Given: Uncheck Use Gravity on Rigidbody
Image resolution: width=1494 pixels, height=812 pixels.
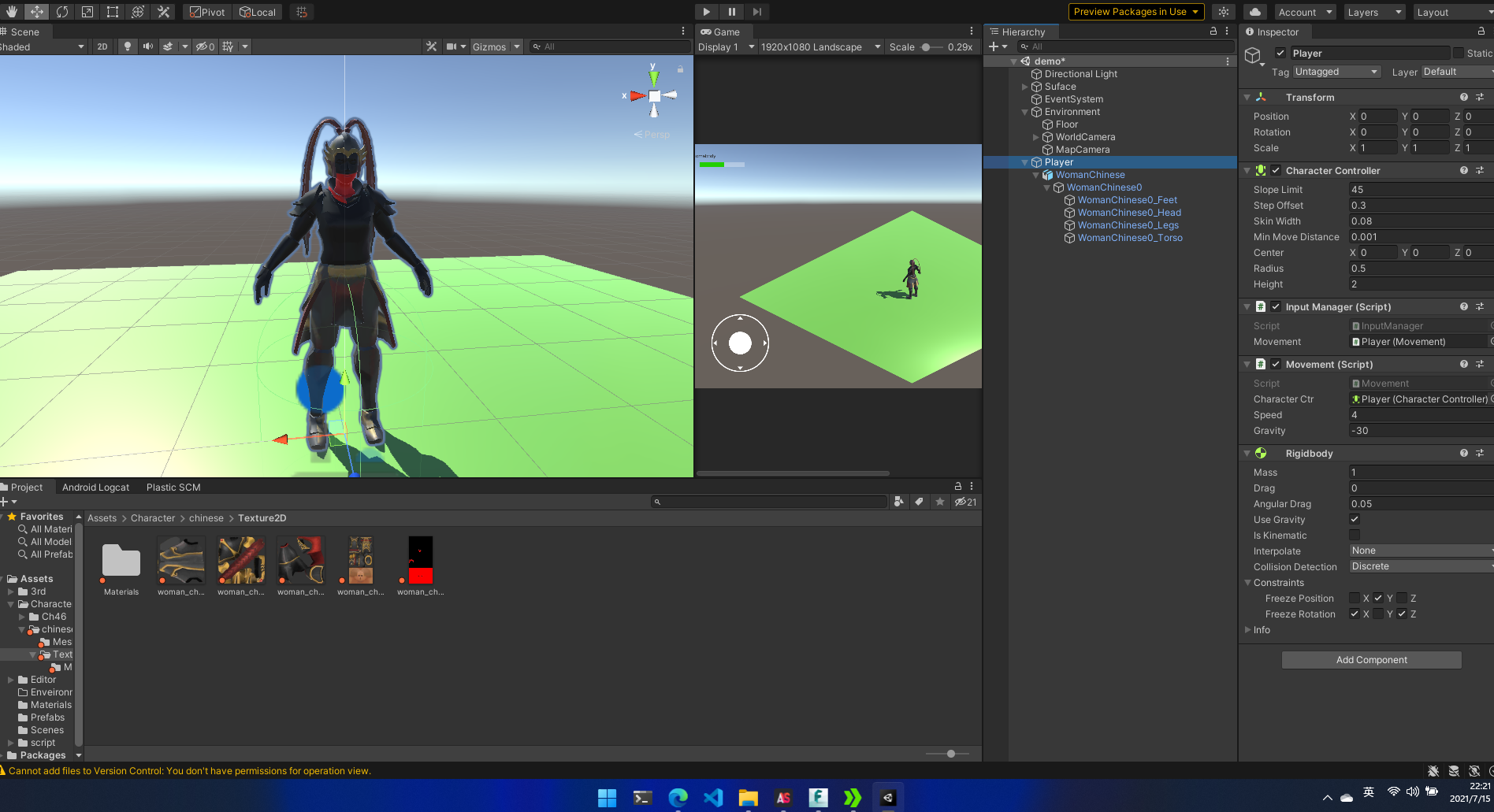Looking at the screenshot, I should pos(1355,519).
